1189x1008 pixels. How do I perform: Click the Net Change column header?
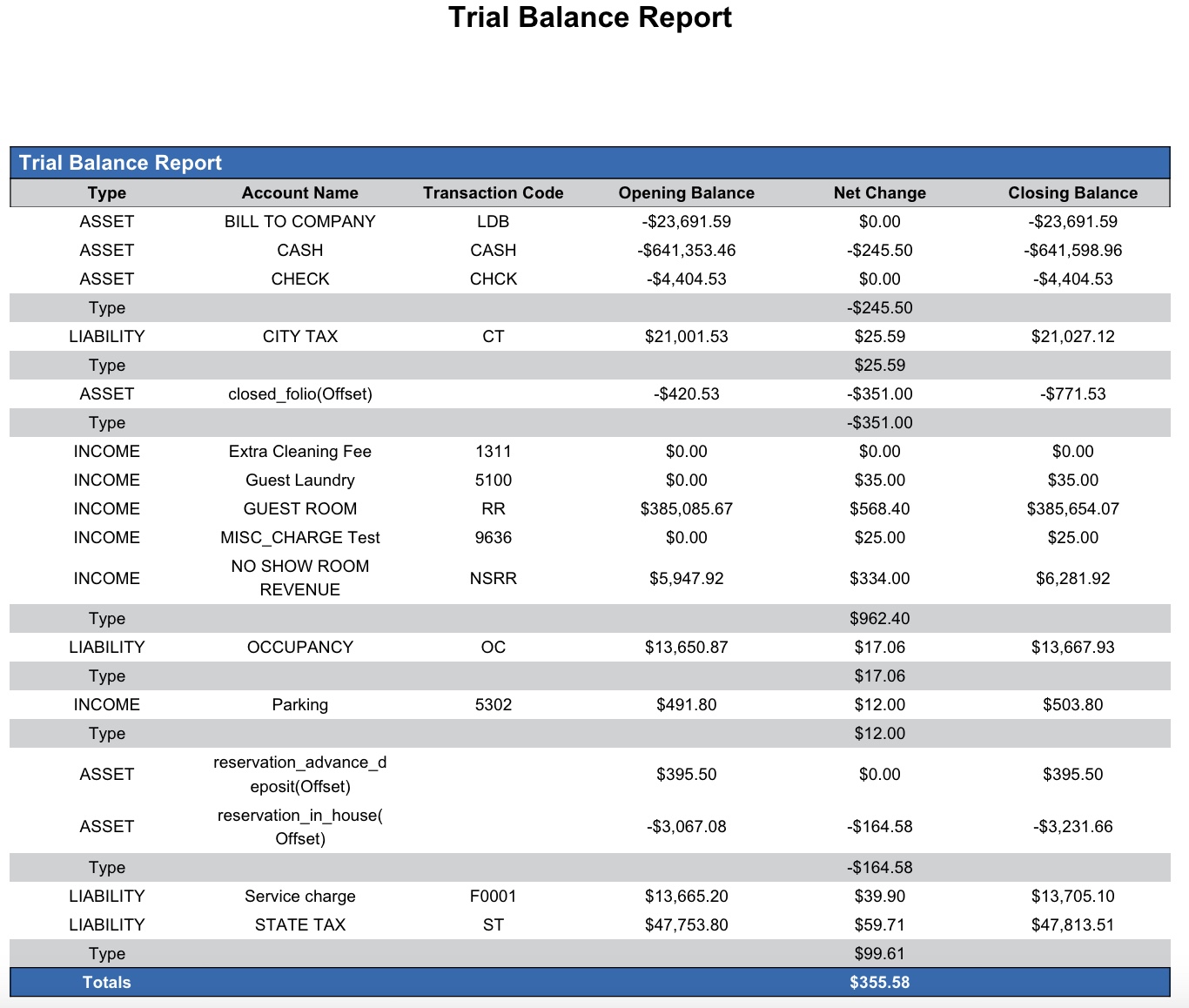tap(879, 193)
